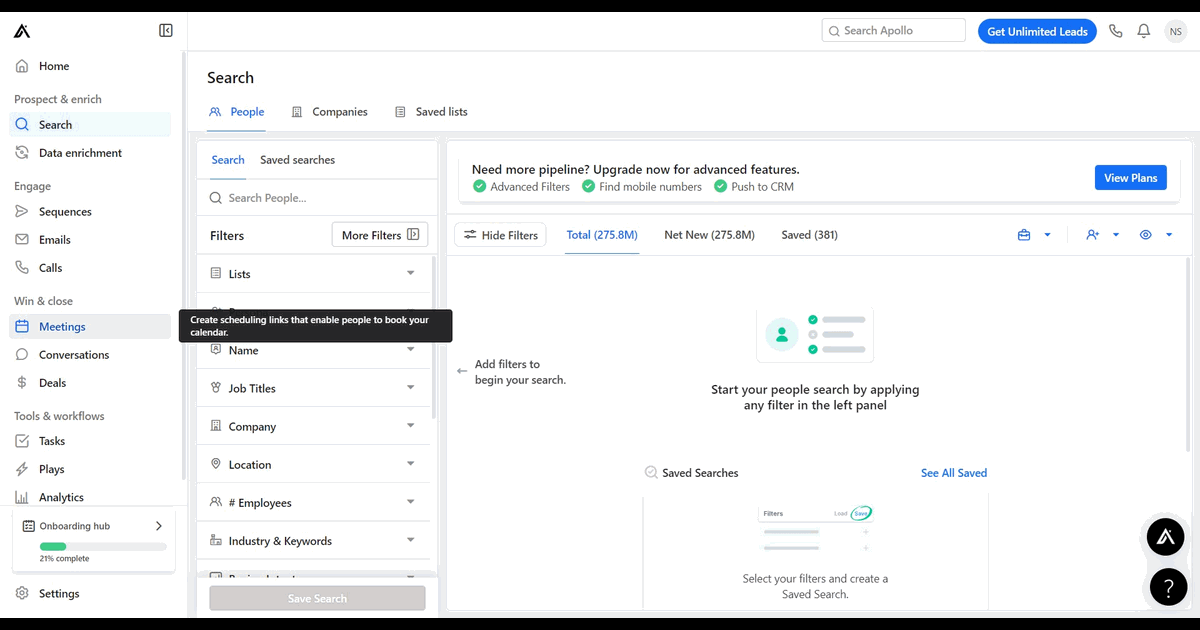The image size is (1200, 630).
Task: Click Hide Filters toggle button
Action: click(x=500, y=235)
